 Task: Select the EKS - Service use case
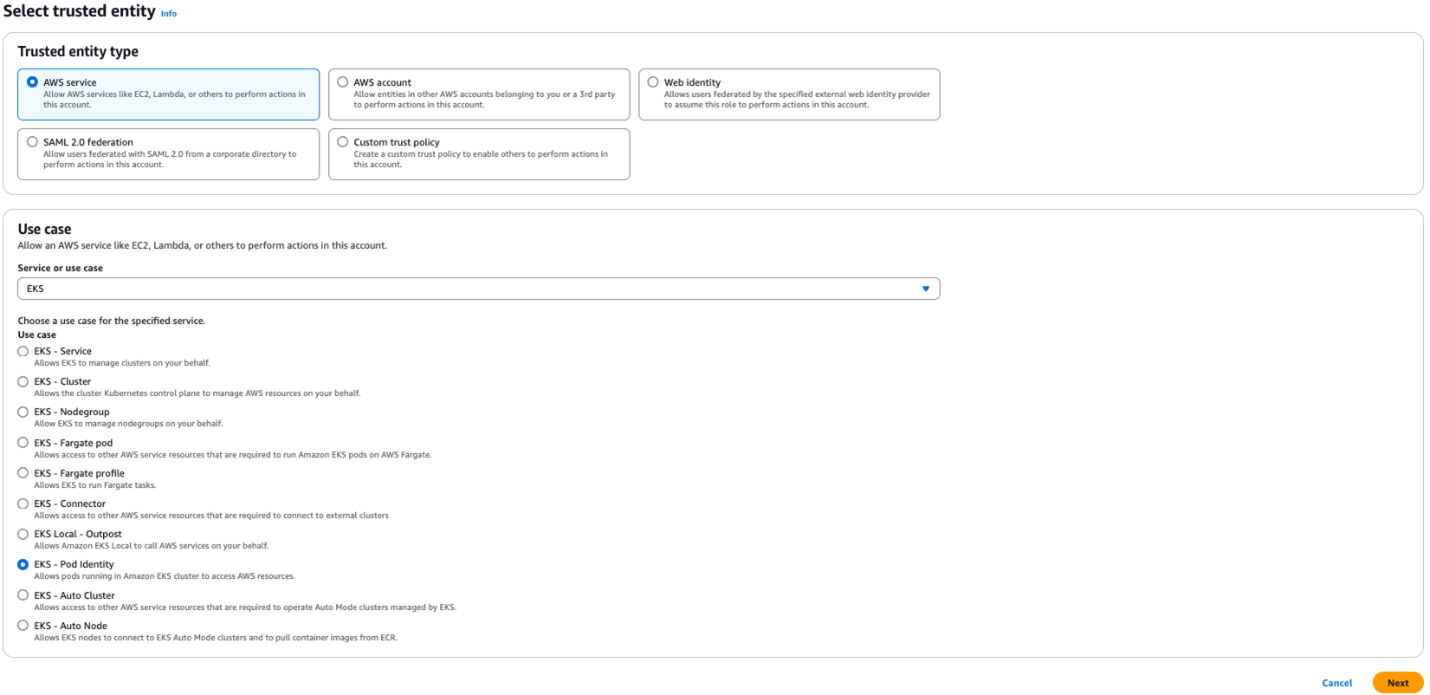(23, 351)
